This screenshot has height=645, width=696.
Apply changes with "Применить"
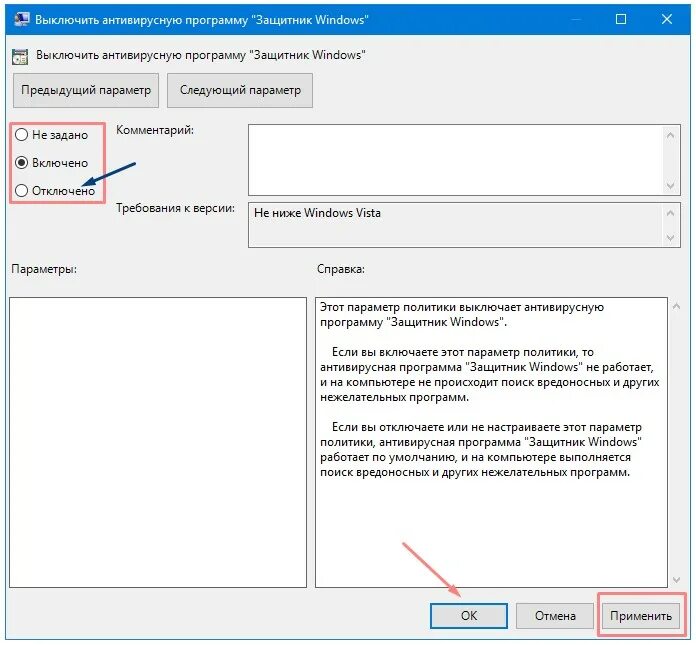641,616
